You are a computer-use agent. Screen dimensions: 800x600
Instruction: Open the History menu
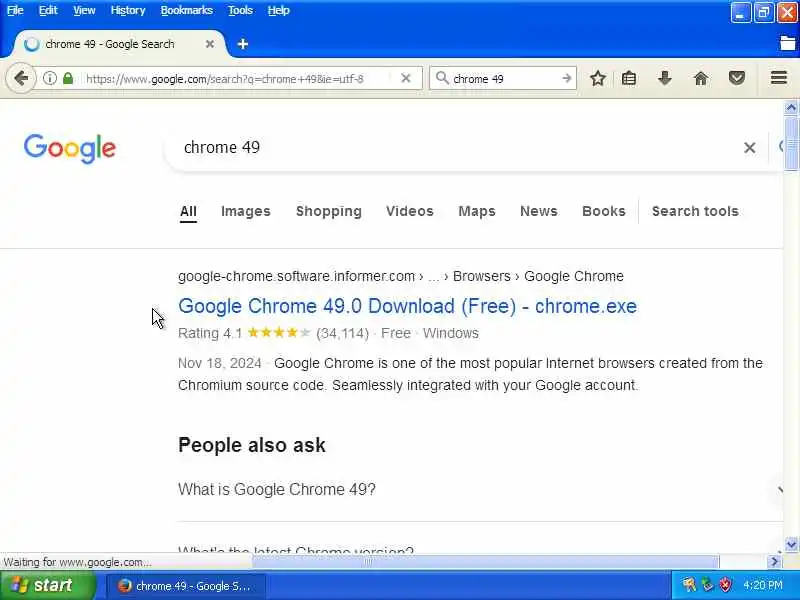click(128, 10)
